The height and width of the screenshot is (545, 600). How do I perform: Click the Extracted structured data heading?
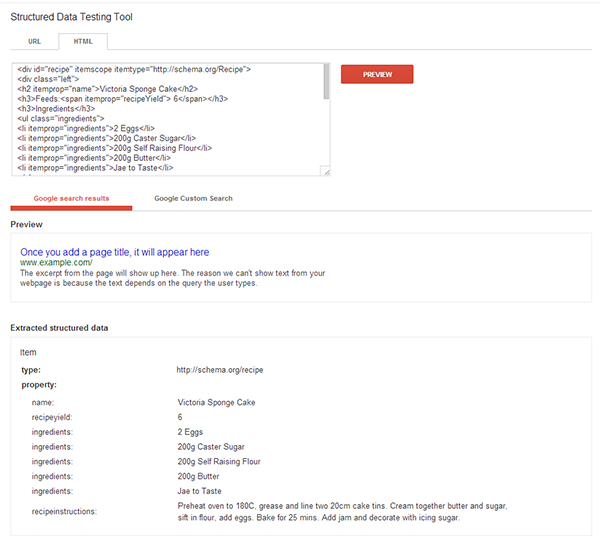pyautogui.click(x=59, y=328)
